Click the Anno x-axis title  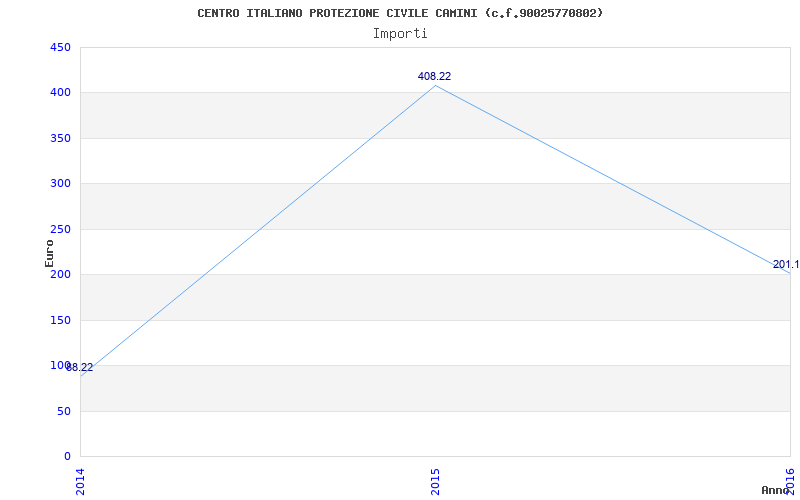[x=775, y=490]
